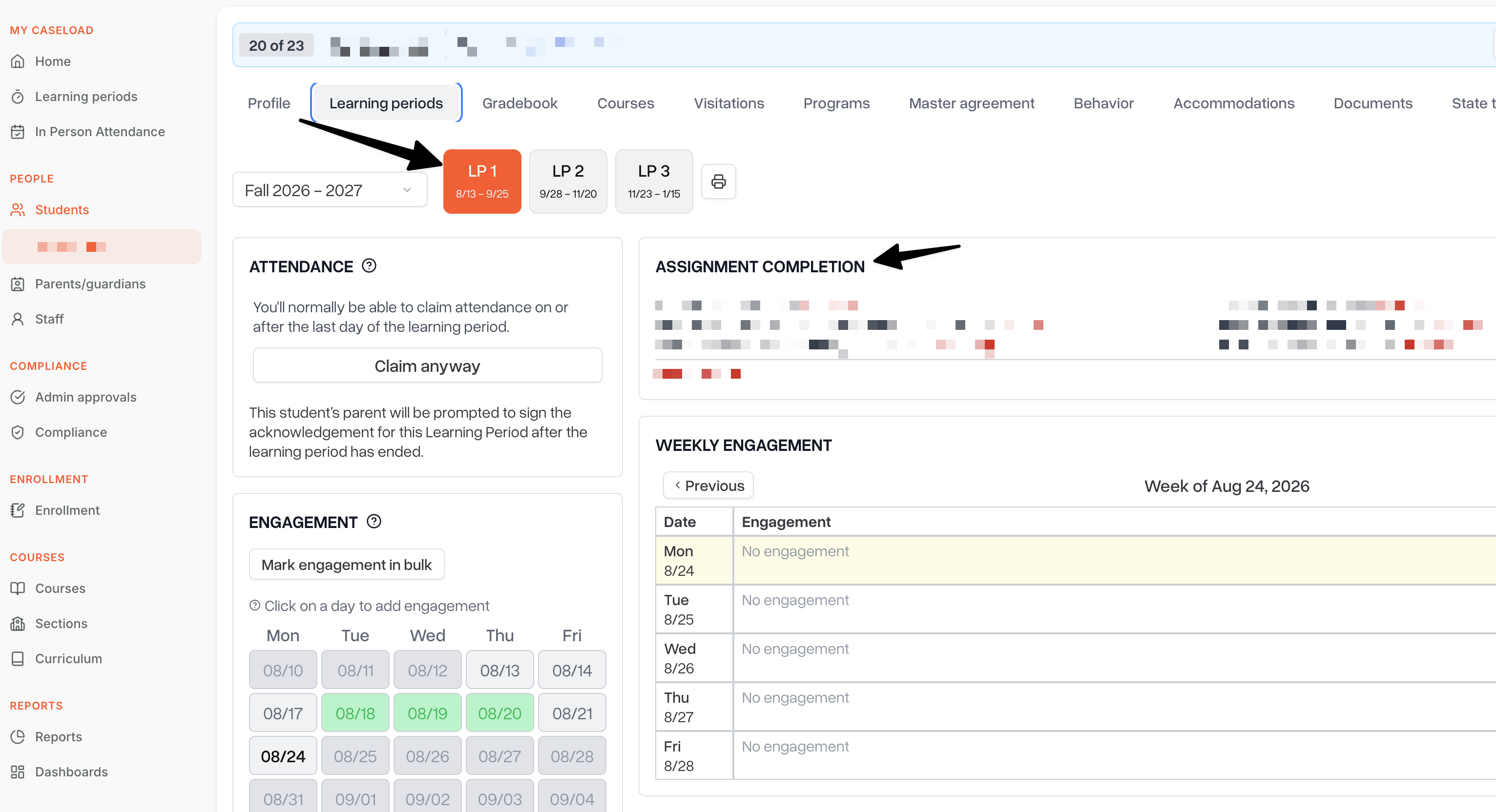This screenshot has height=812, width=1496.
Task: Click the Home house icon in sidebar
Action: [x=18, y=61]
